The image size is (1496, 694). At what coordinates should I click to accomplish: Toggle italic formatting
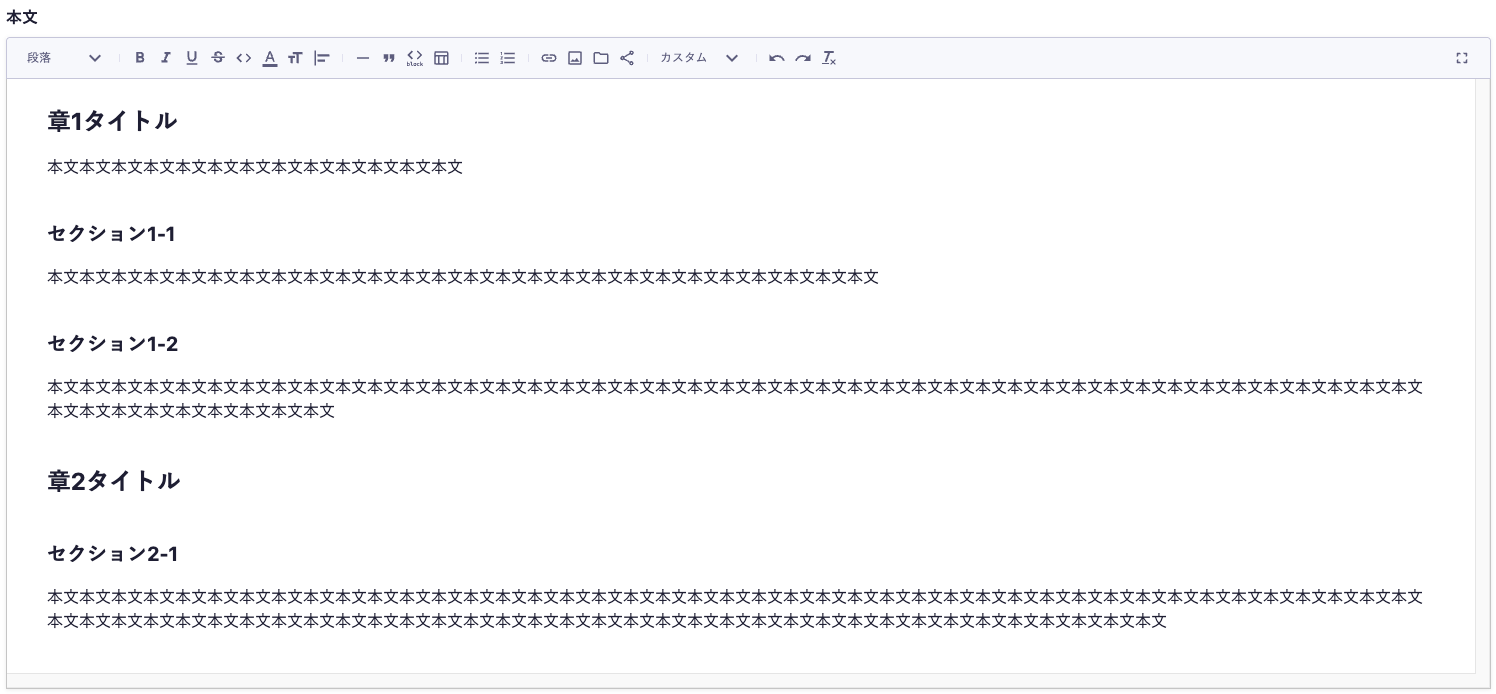point(166,58)
